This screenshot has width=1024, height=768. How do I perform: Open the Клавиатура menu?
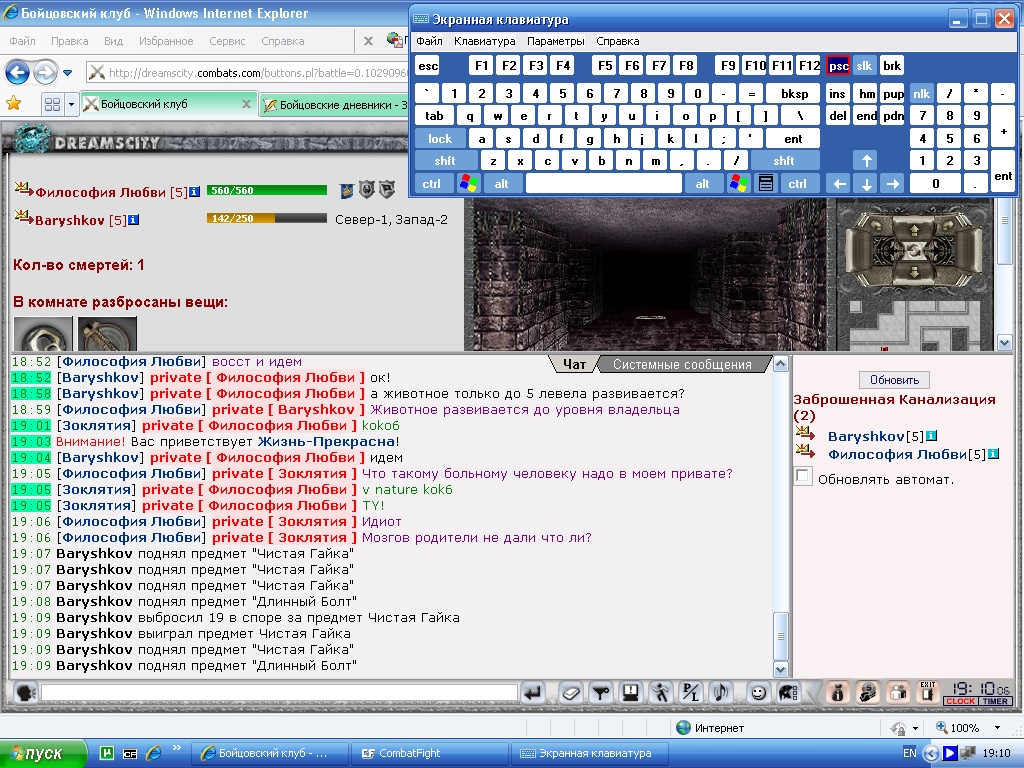(484, 41)
